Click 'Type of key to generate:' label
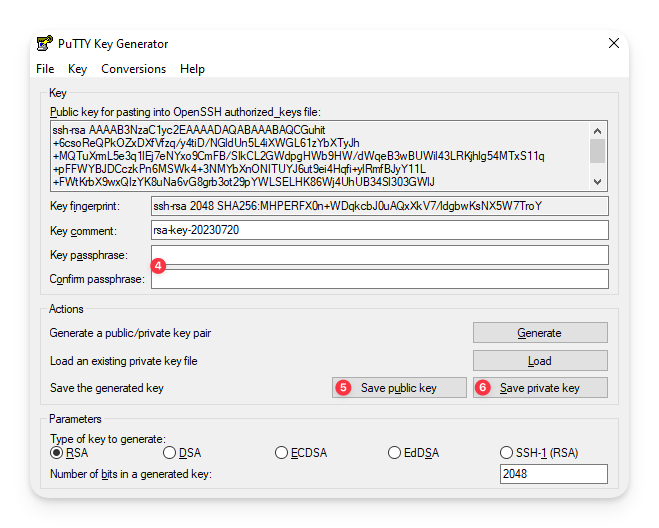Viewport: 659px width, 528px height. click(x=108, y=439)
